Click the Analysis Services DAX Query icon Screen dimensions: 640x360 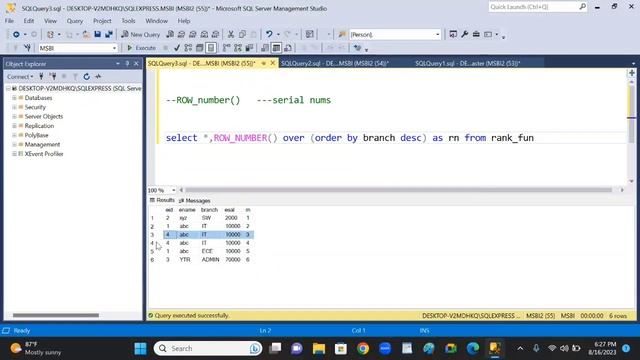coord(216,34)
